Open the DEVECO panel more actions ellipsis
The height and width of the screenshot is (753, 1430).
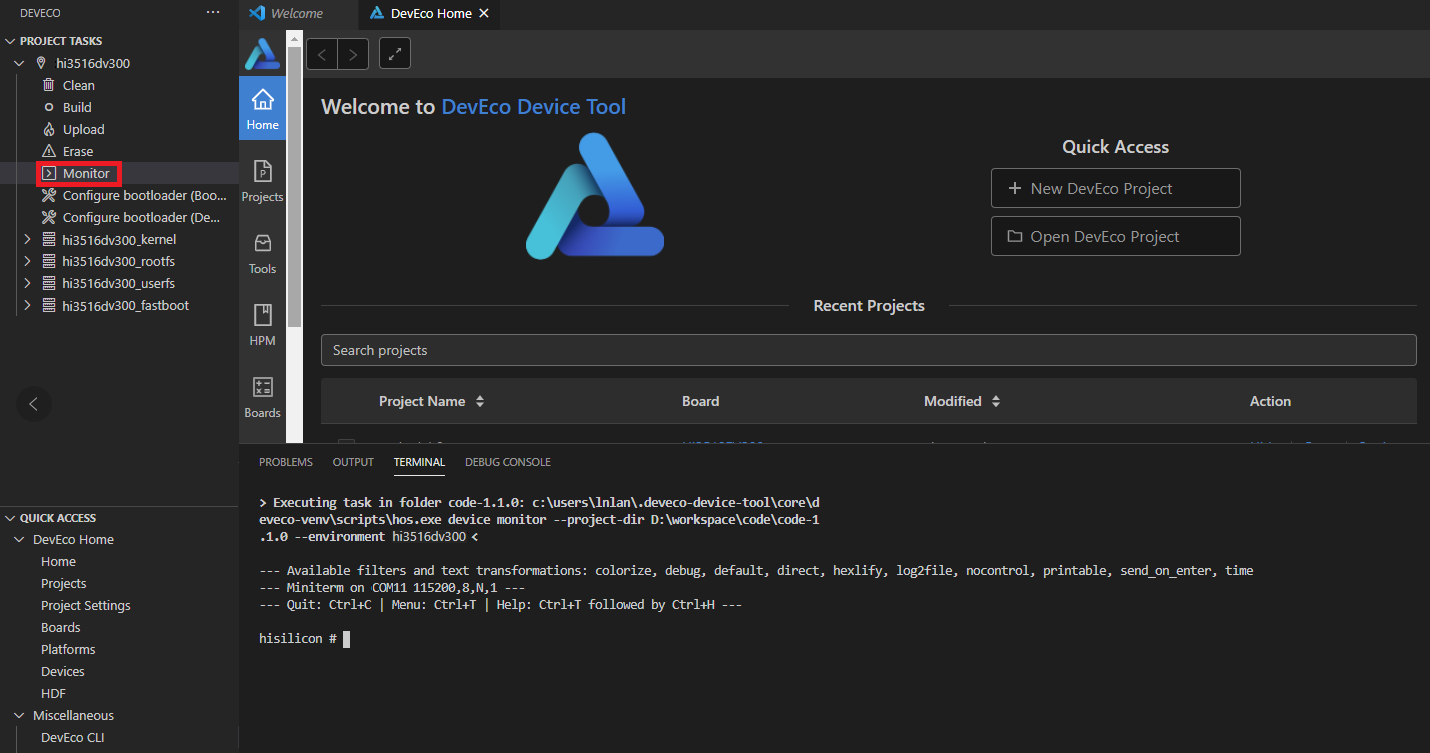pyautogui.click(x=212, y=12)
